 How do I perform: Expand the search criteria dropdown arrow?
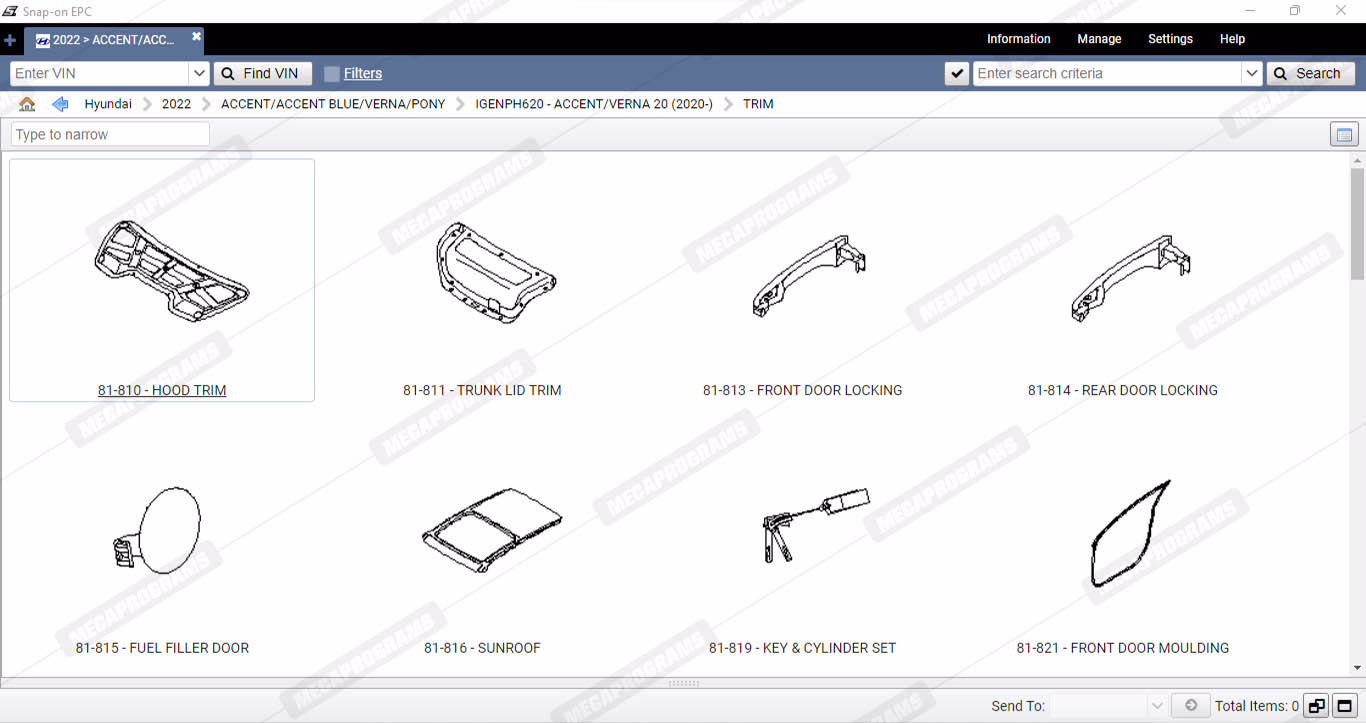tap(1251, 74)
